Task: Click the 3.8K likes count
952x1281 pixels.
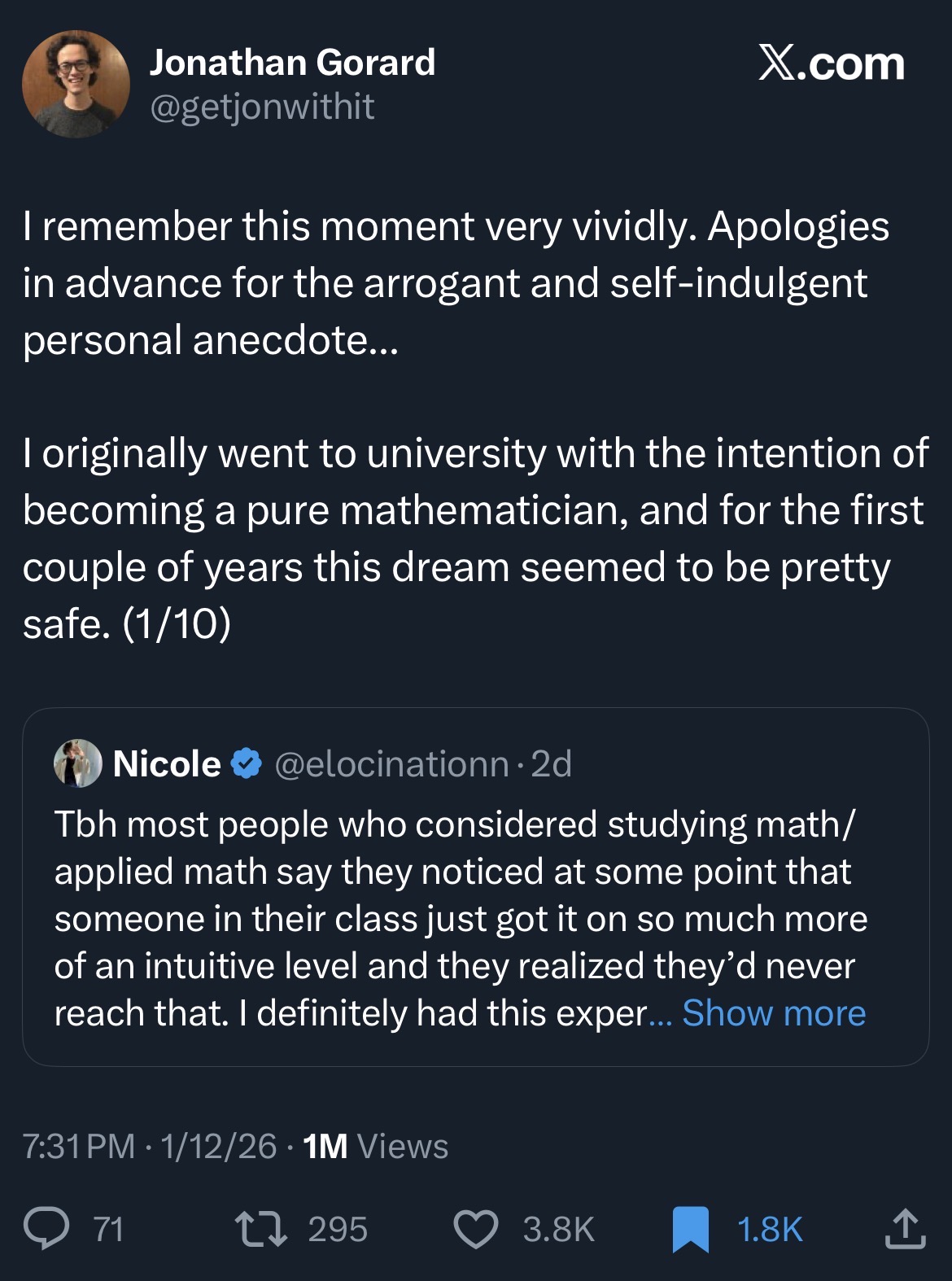Action: tap(558, 1229)
